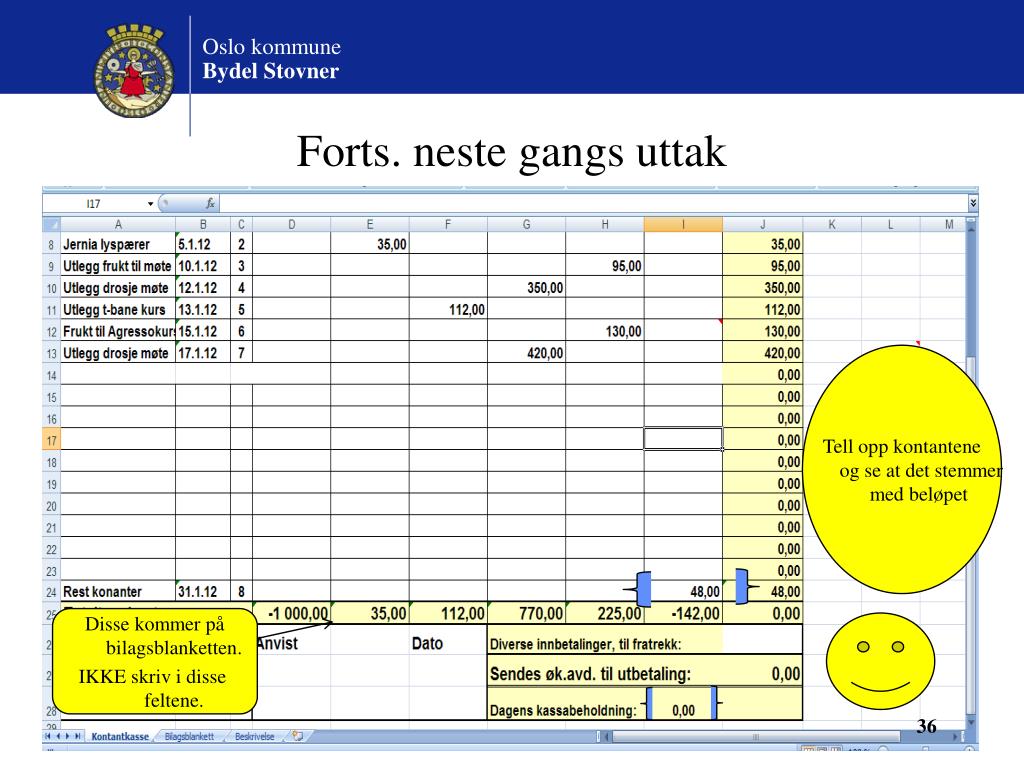Click the 'Anvist' cell

pos(278,644)
